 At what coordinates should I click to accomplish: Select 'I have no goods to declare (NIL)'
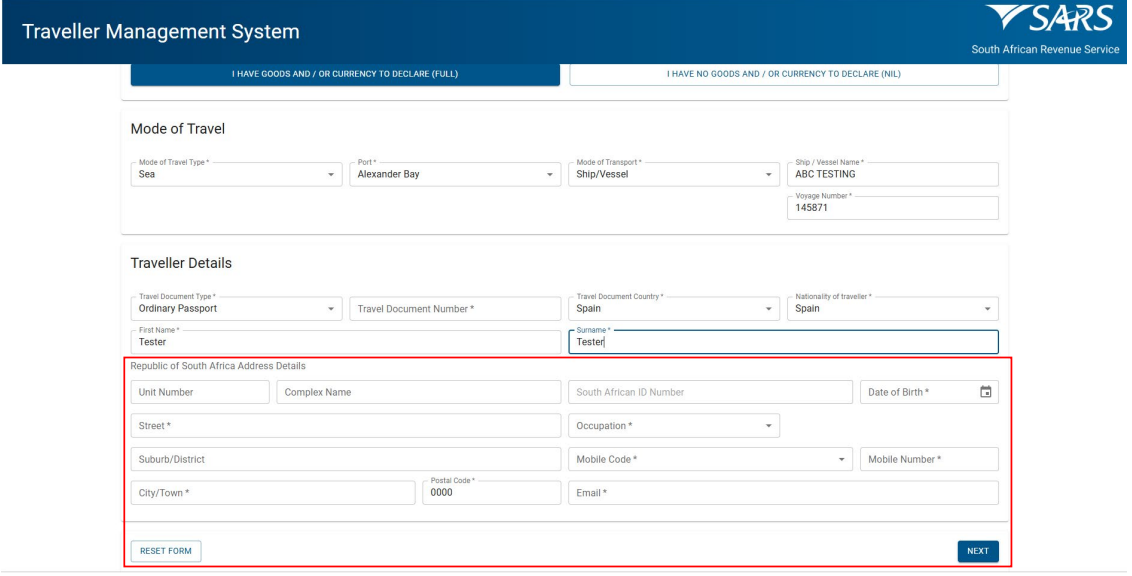[783, 72]
